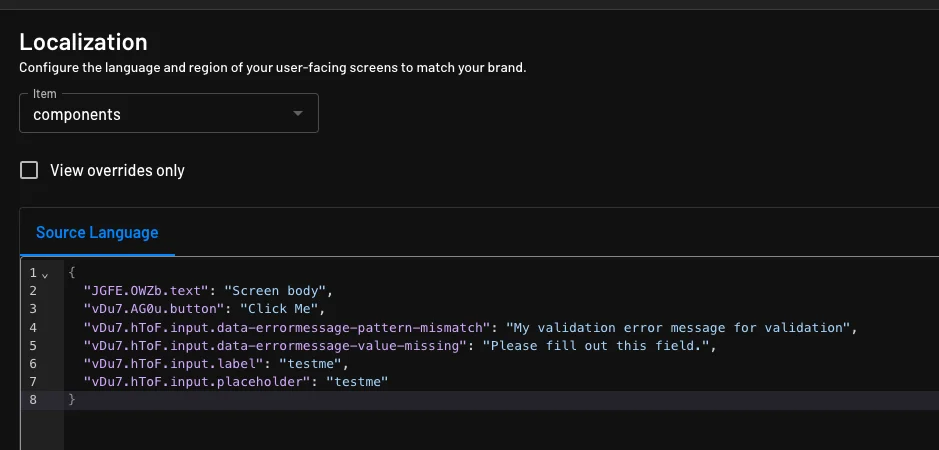
Task: Click line number 8 in editor gutter
Action: tap(33, 400)
